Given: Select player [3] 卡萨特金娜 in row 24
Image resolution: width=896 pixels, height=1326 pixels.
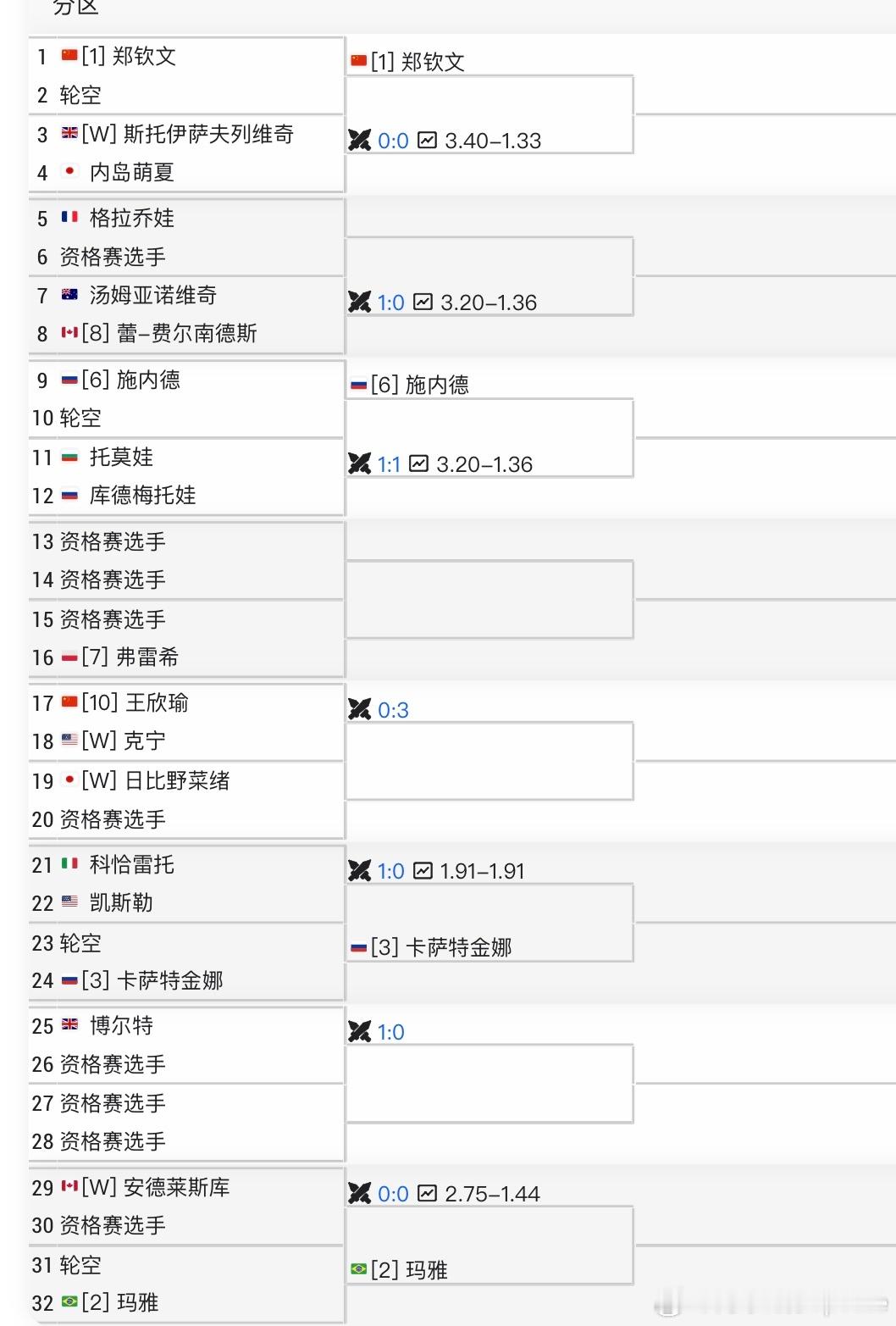Looking at the screenshot, I should (152, 981).
